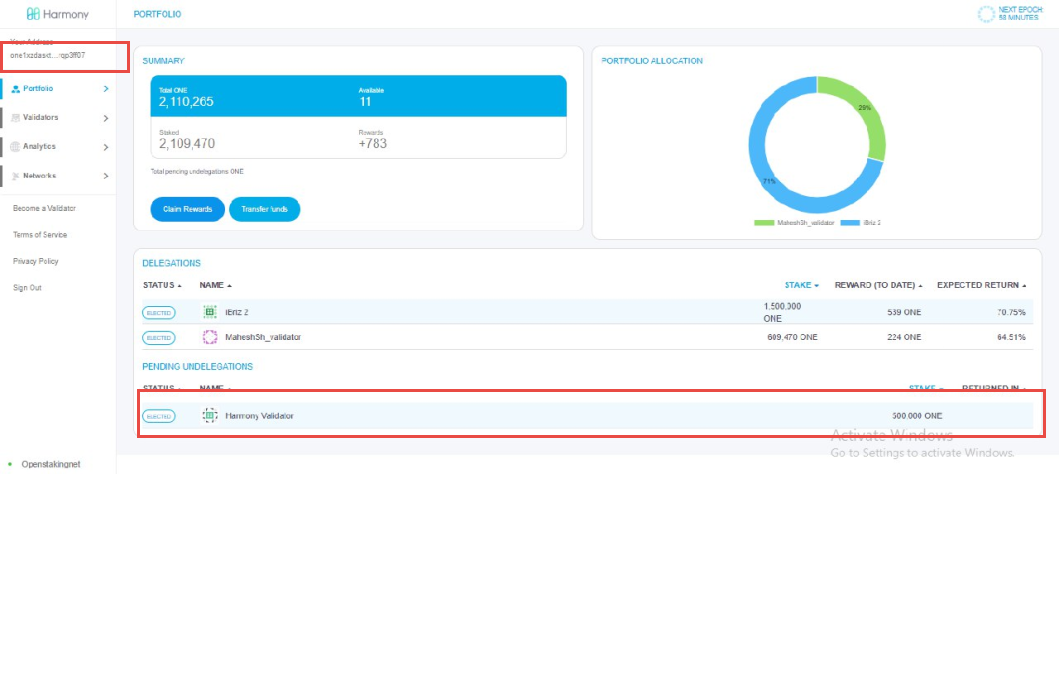Click the iBriz 2 validator icon

pos(208,311)
